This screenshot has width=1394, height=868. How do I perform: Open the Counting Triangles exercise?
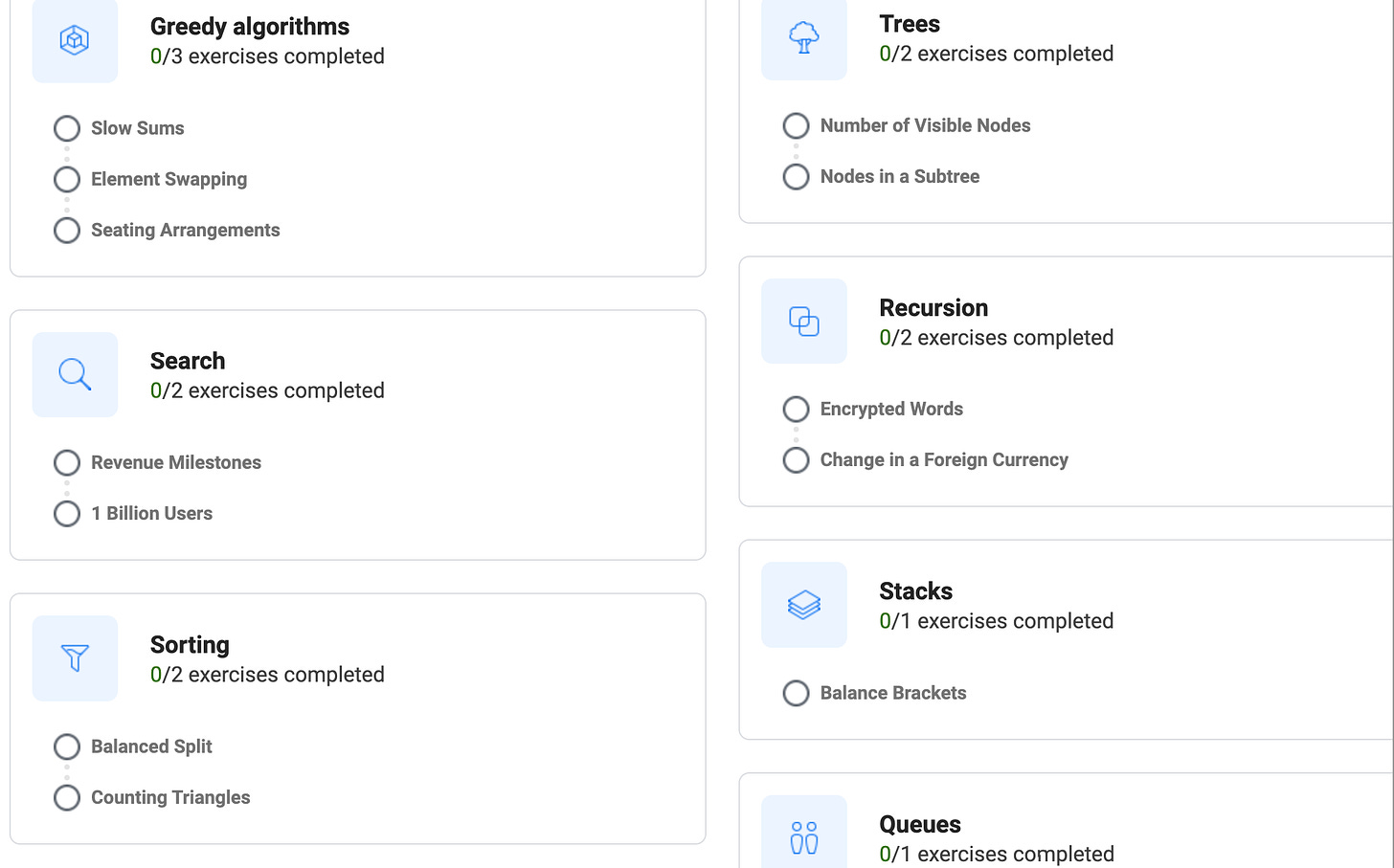click(170, 797)
